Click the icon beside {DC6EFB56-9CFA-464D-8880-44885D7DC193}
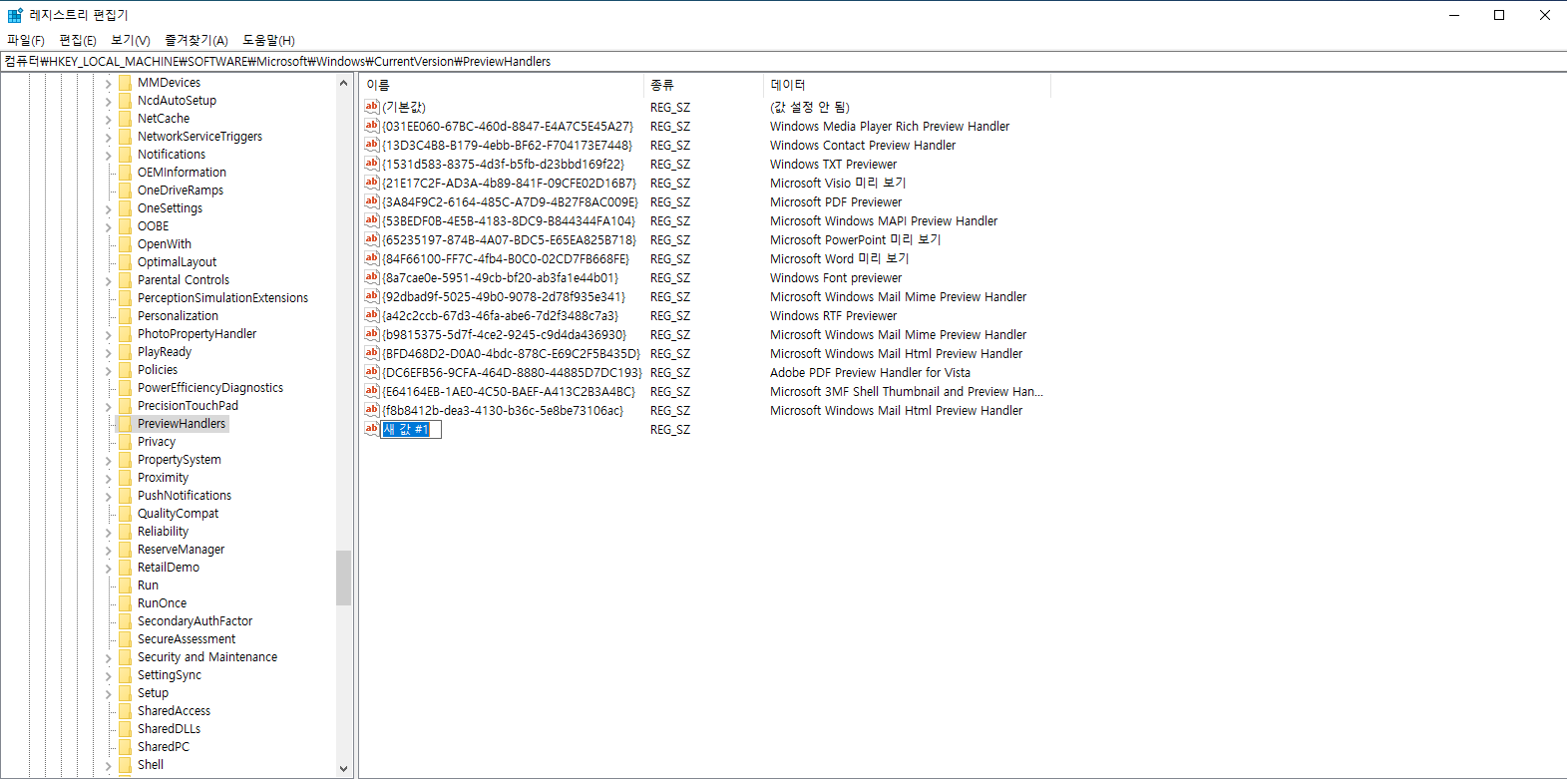The height and width of the screenshot is (780, 1568). tap(372, 372)
